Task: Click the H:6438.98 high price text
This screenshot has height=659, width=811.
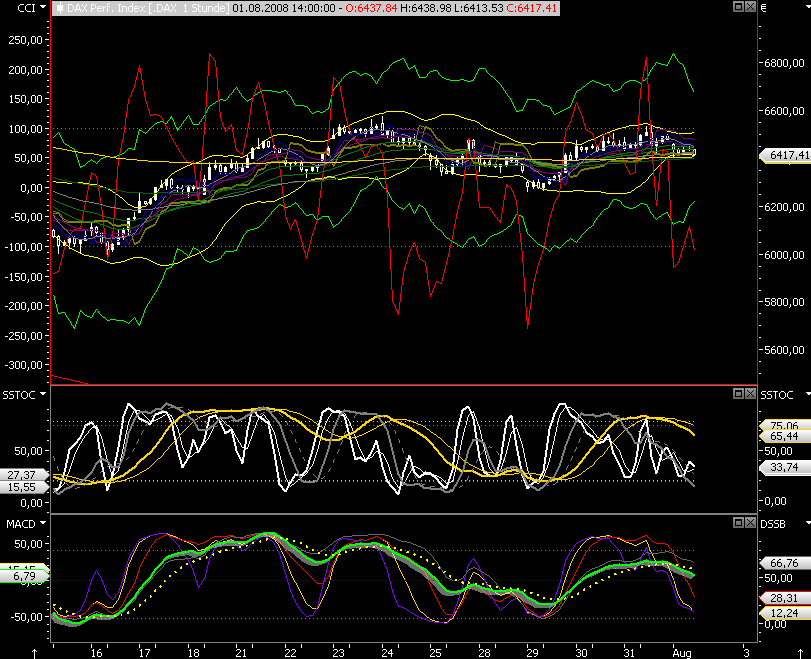Action: pyautogui.click(x=425, y=8)
